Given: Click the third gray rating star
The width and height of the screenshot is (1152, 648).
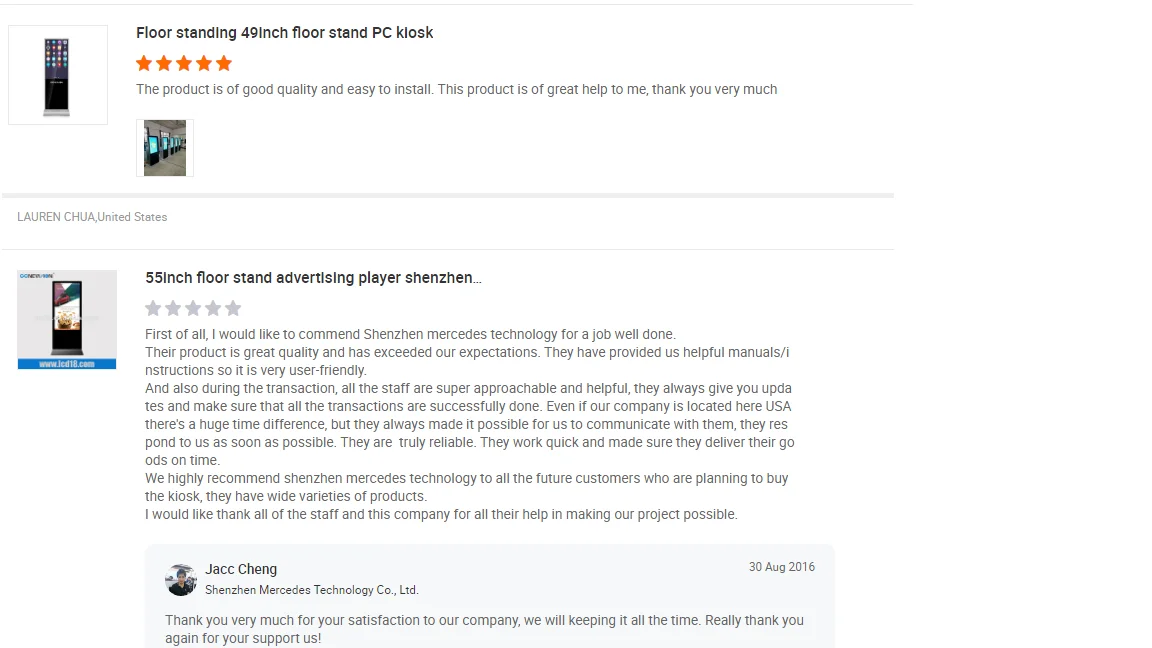Looking at the screenshot, I should point(193,308).
